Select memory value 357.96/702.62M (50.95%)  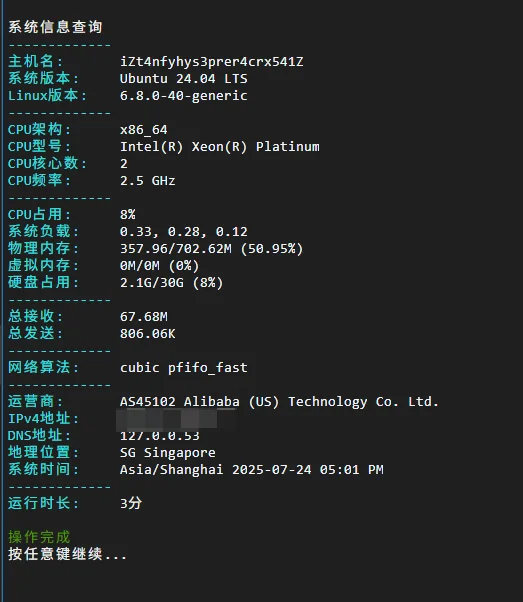(x=212, y=249)
